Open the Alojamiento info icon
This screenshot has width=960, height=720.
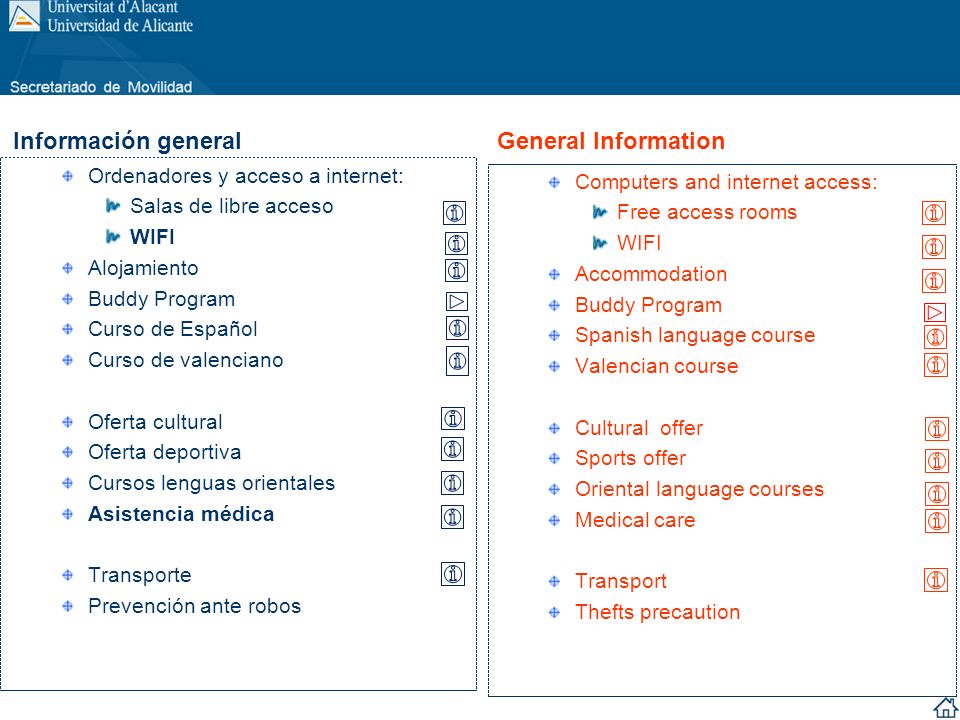[456, 270]
